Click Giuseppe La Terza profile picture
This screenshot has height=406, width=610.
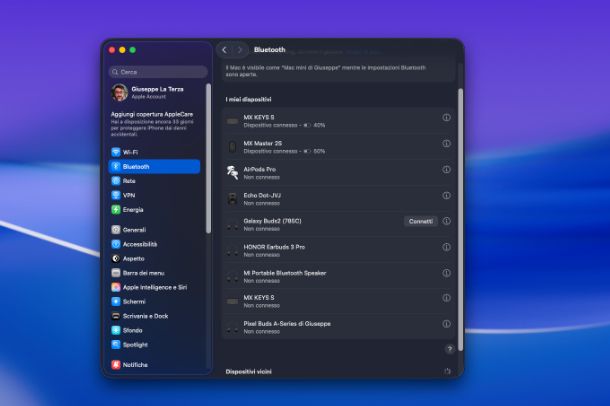(119, 93)
